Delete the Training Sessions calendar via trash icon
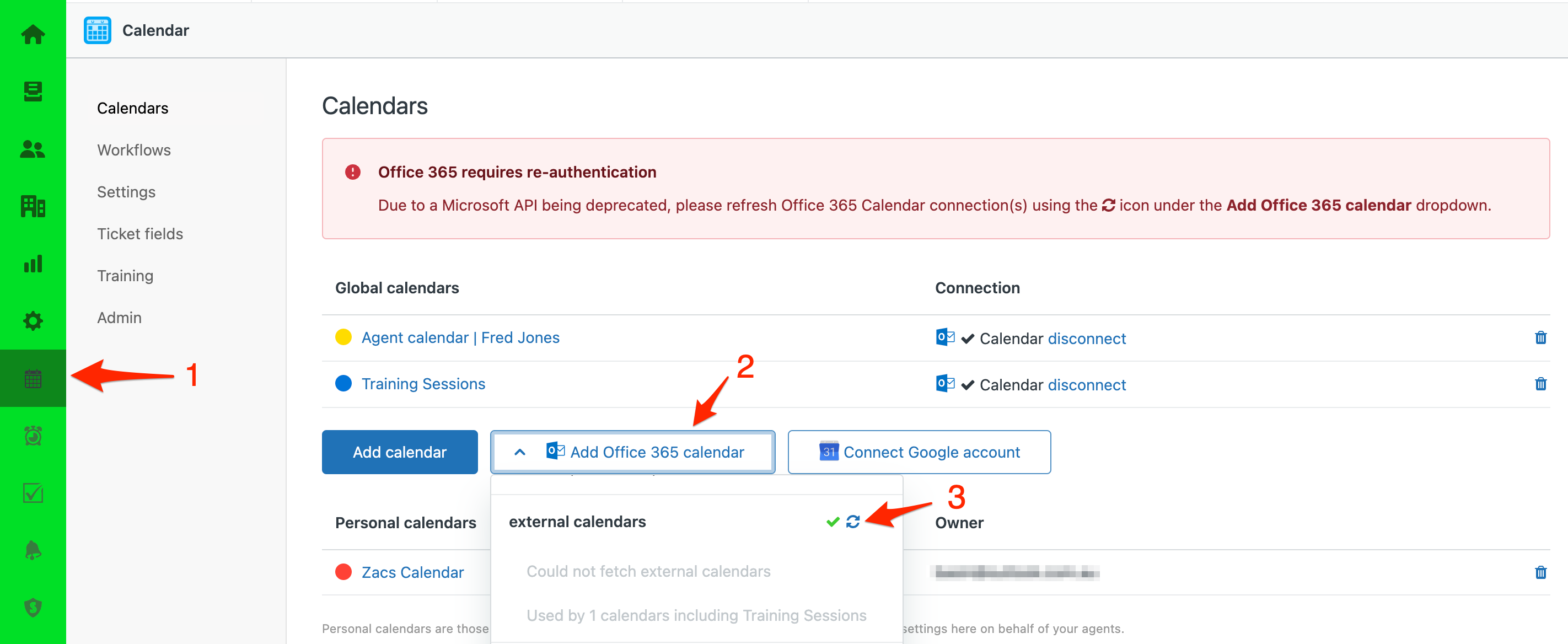This screenshot has height=644, width=1568. point(1540,384)
